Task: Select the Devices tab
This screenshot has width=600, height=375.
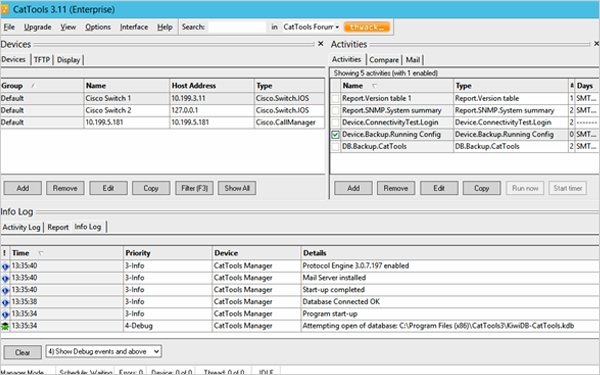Action: click(13, 59)
